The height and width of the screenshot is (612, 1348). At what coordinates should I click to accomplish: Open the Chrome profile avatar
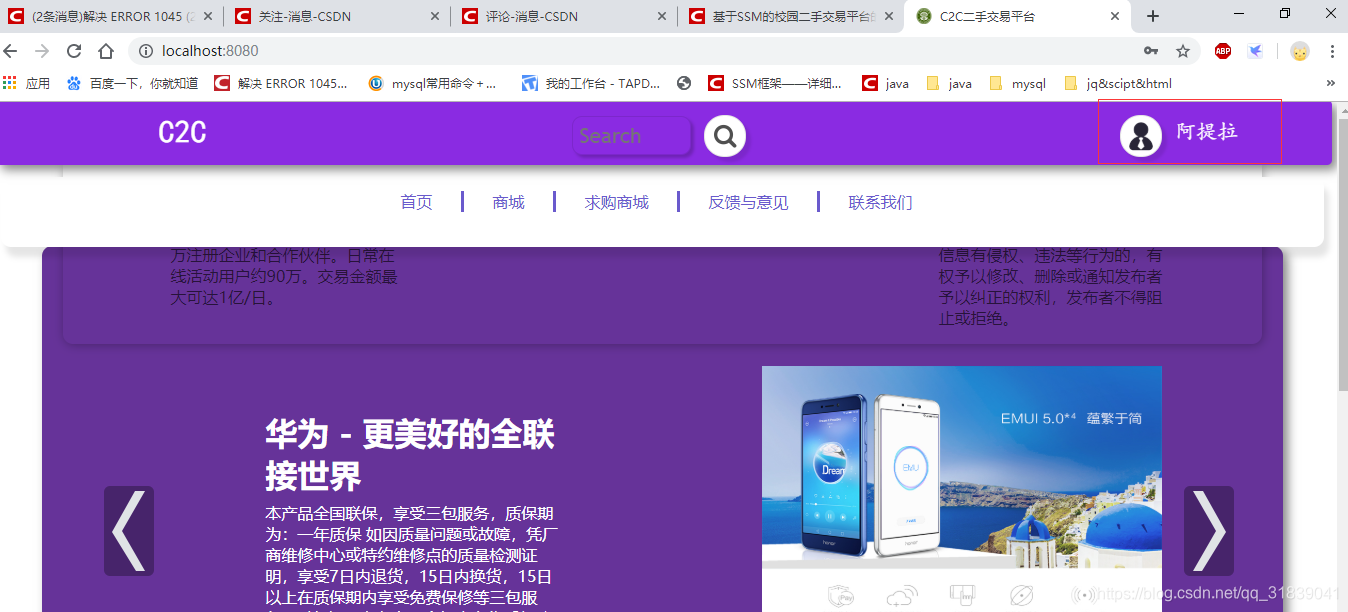click(1299, 51)
